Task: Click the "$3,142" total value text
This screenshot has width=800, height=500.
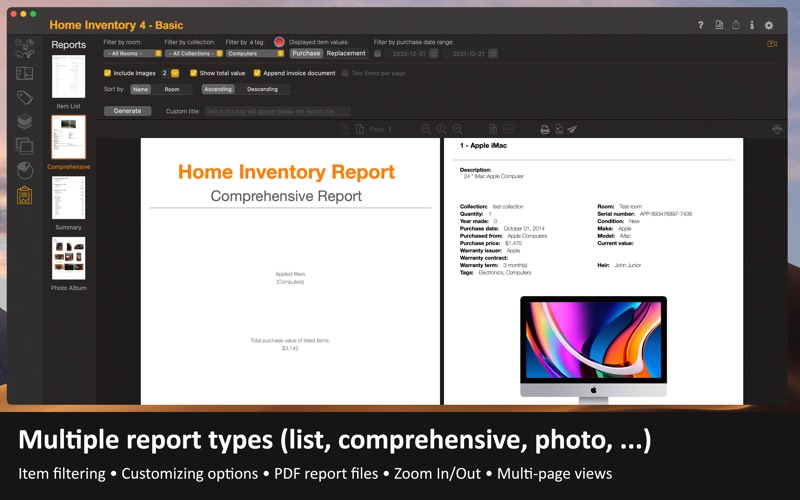Action: (290, 348)
